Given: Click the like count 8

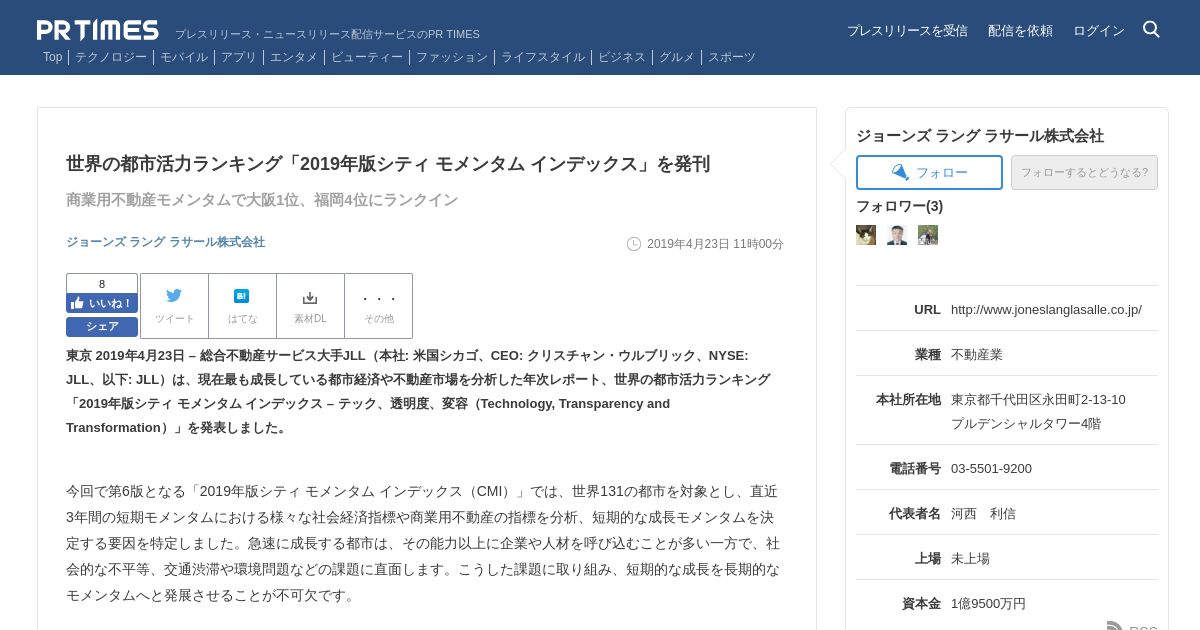Looking at the screenshot, I should tap(102, 284).
